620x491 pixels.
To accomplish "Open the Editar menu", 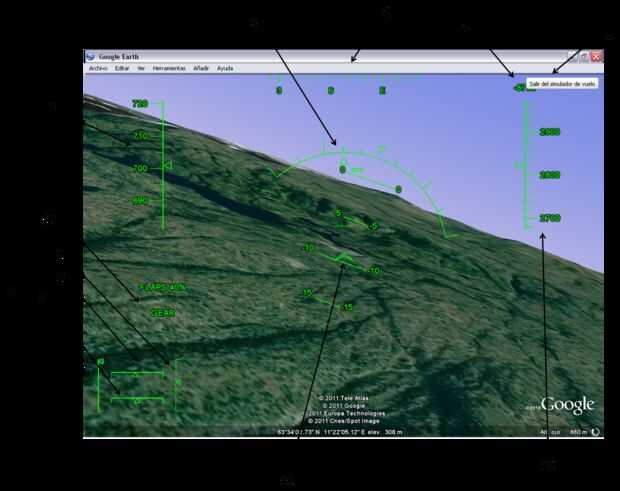I will coord(122,68).
